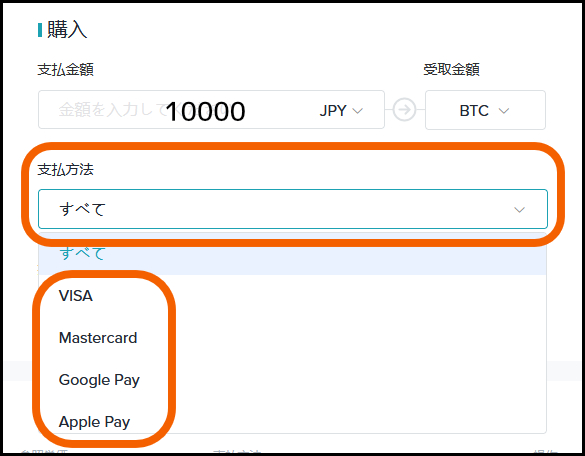Click the chevron beside BTC
The width and height of the screenshot is (585, 456).
(504, 111)
